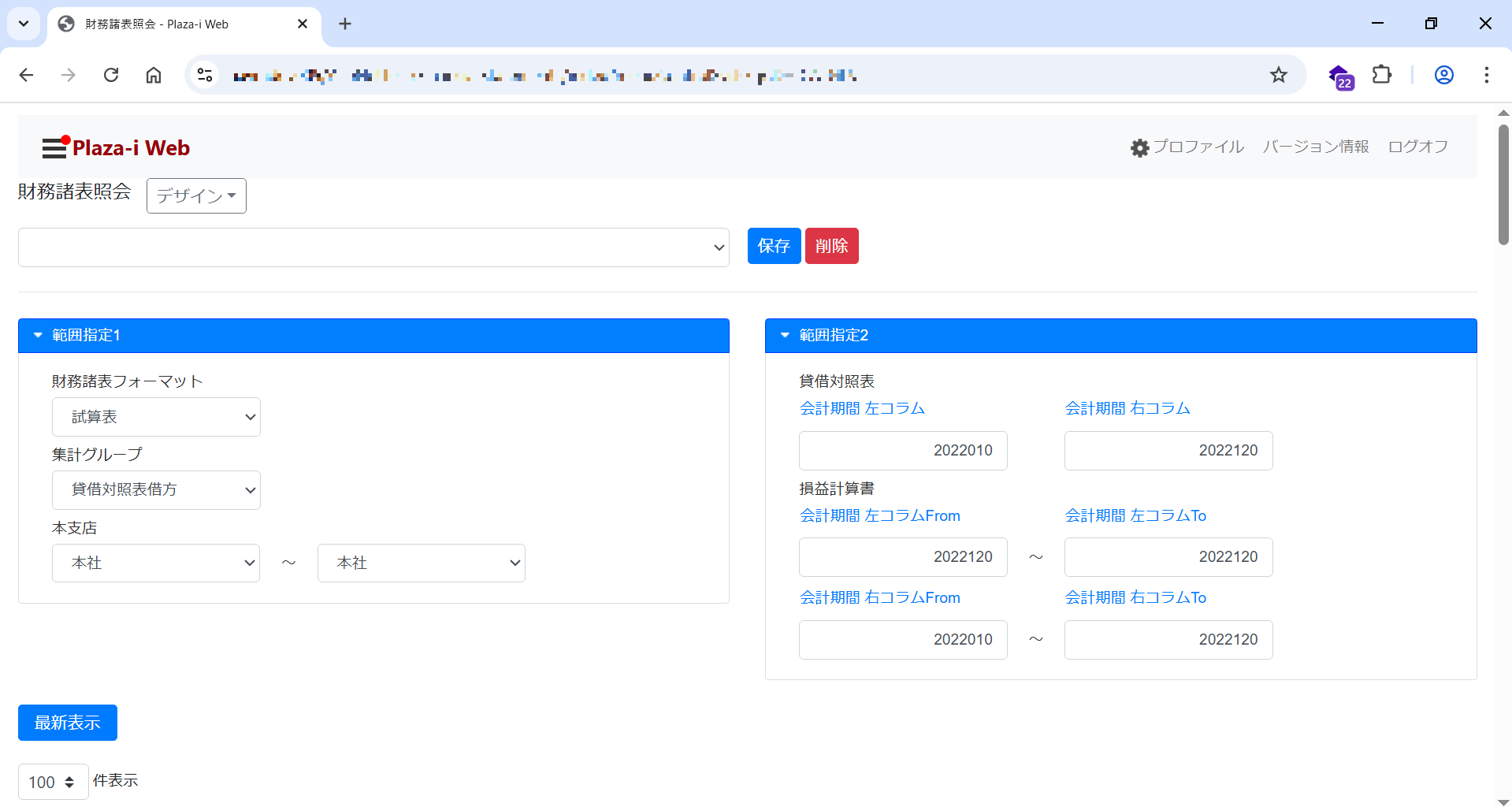Bookmark this page with the star icon
This screenshot has width=1512, height=807.
coord(1278,75)
